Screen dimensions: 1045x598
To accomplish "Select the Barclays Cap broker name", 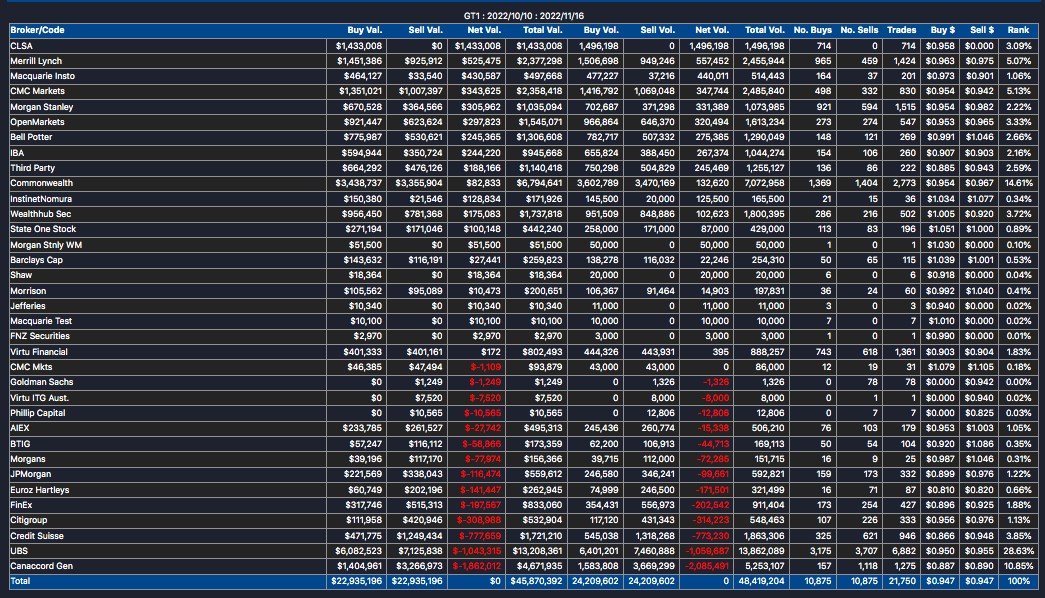I will (36, 260).
